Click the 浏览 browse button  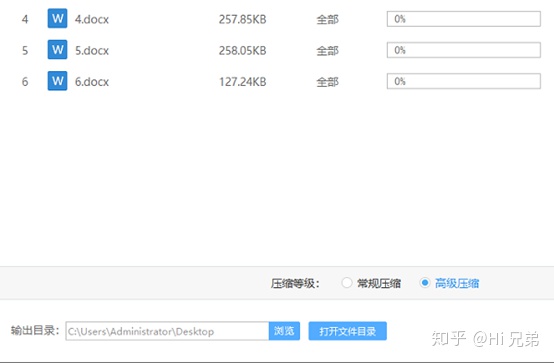tap(284, 331)
